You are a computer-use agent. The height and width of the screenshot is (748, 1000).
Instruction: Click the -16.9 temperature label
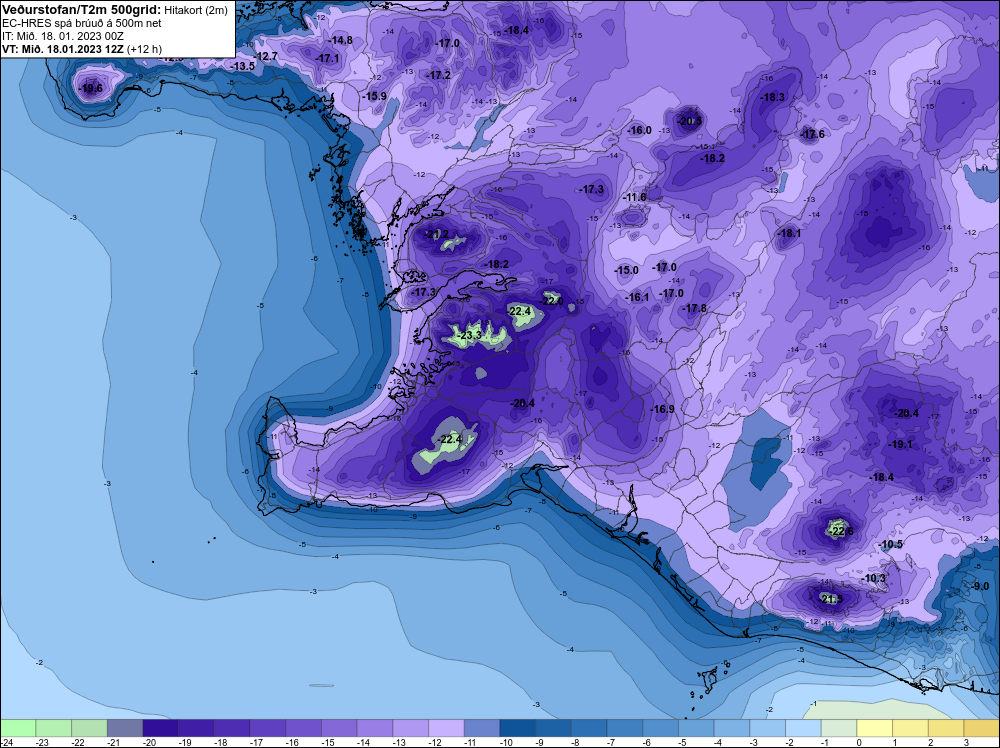click(x=663, y=409)
